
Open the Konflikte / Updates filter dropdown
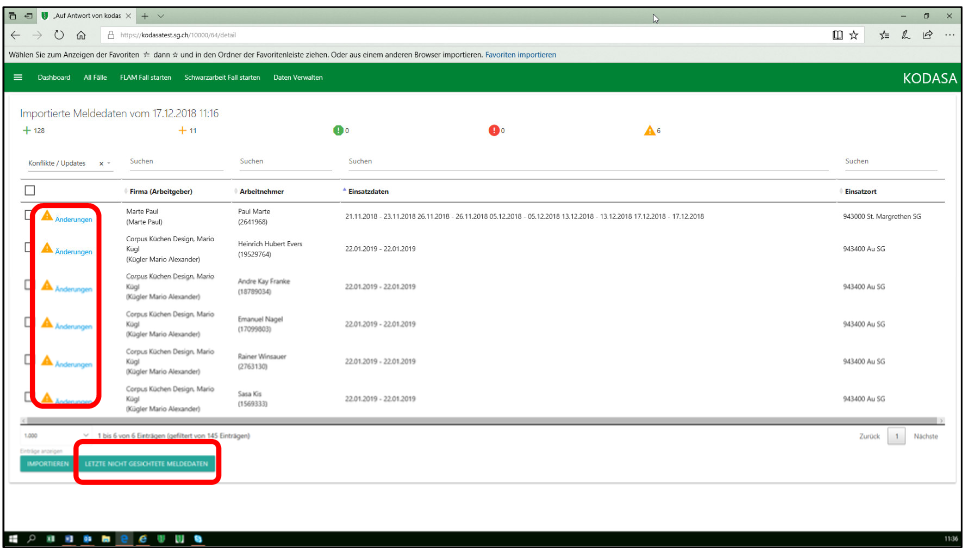click(108, 163)
